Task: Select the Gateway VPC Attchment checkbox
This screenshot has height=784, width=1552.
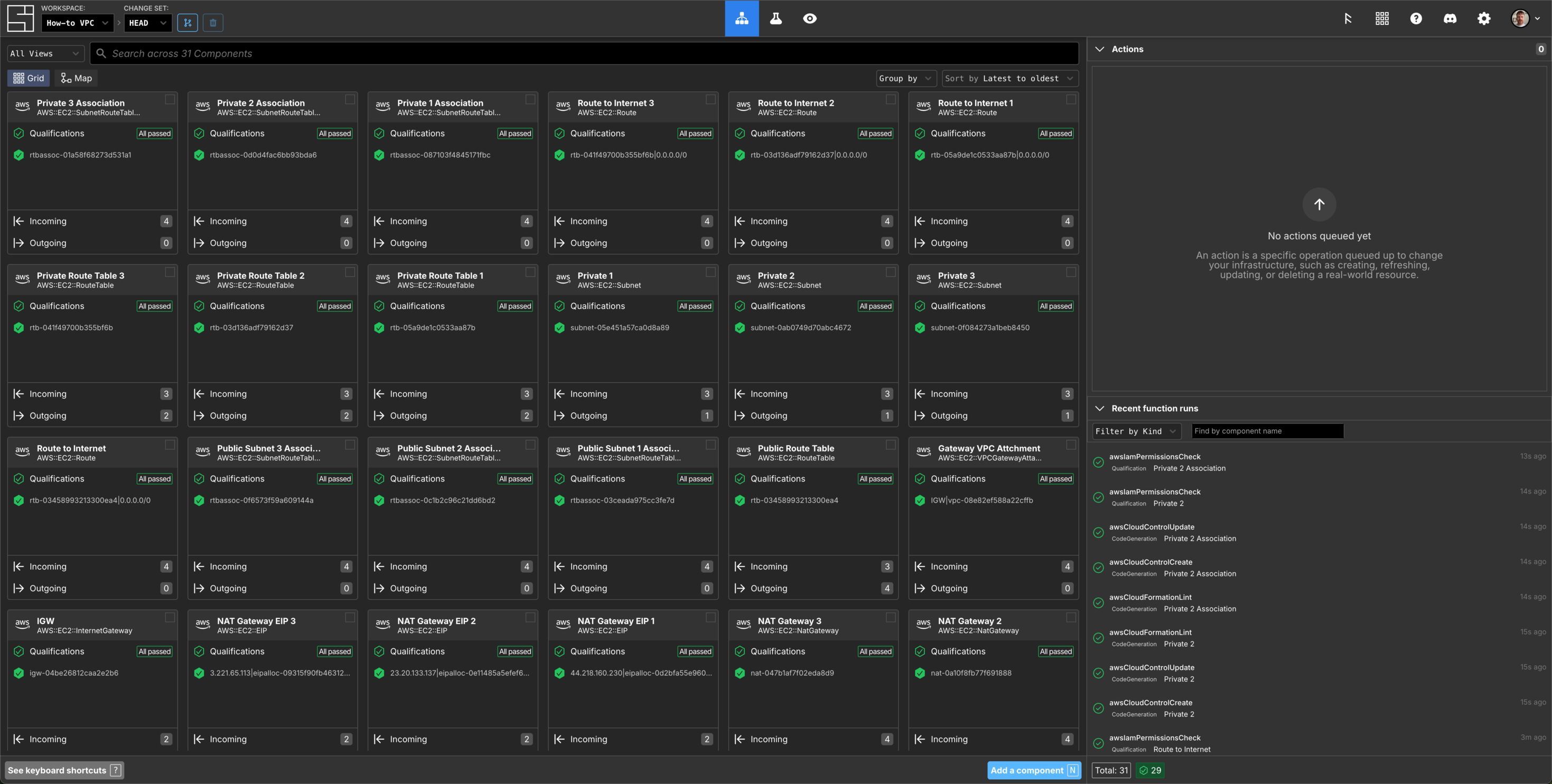Action: click(x=1071, y=445)
